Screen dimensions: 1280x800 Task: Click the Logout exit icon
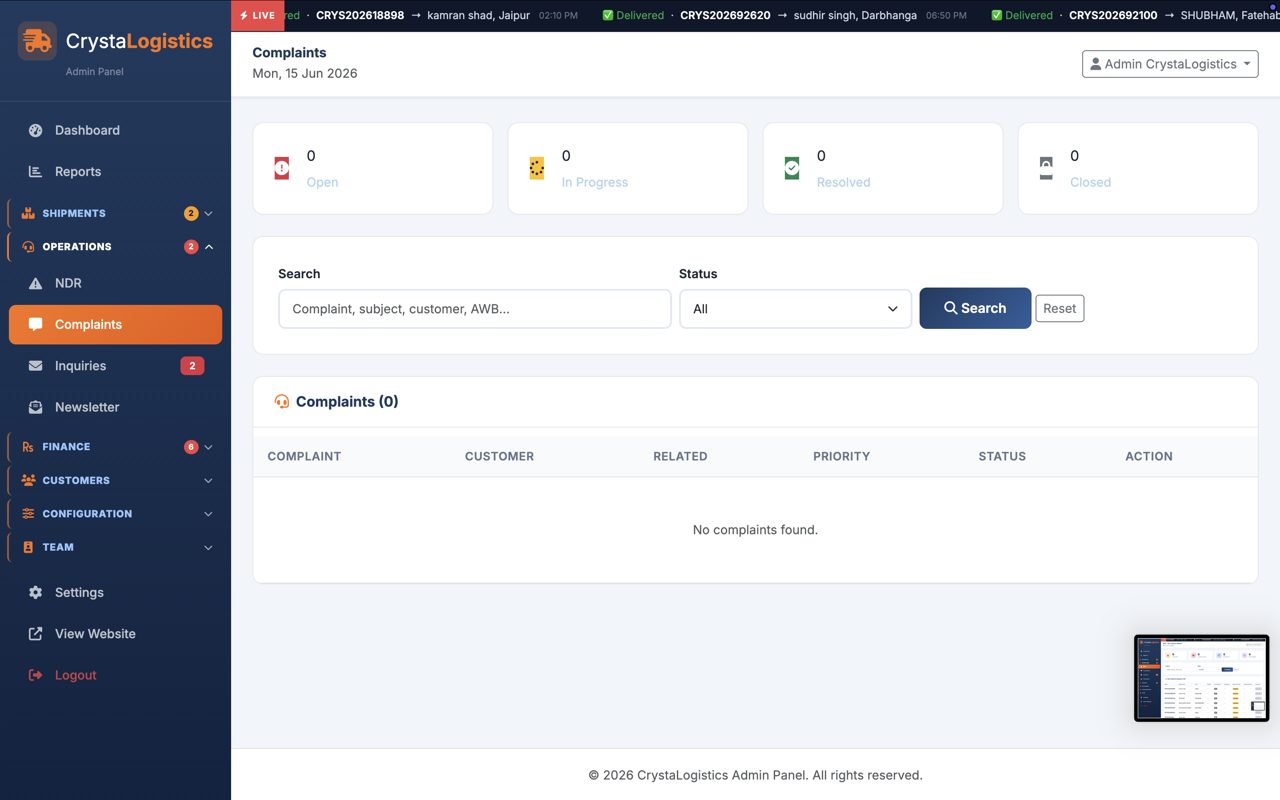[36, 675]
